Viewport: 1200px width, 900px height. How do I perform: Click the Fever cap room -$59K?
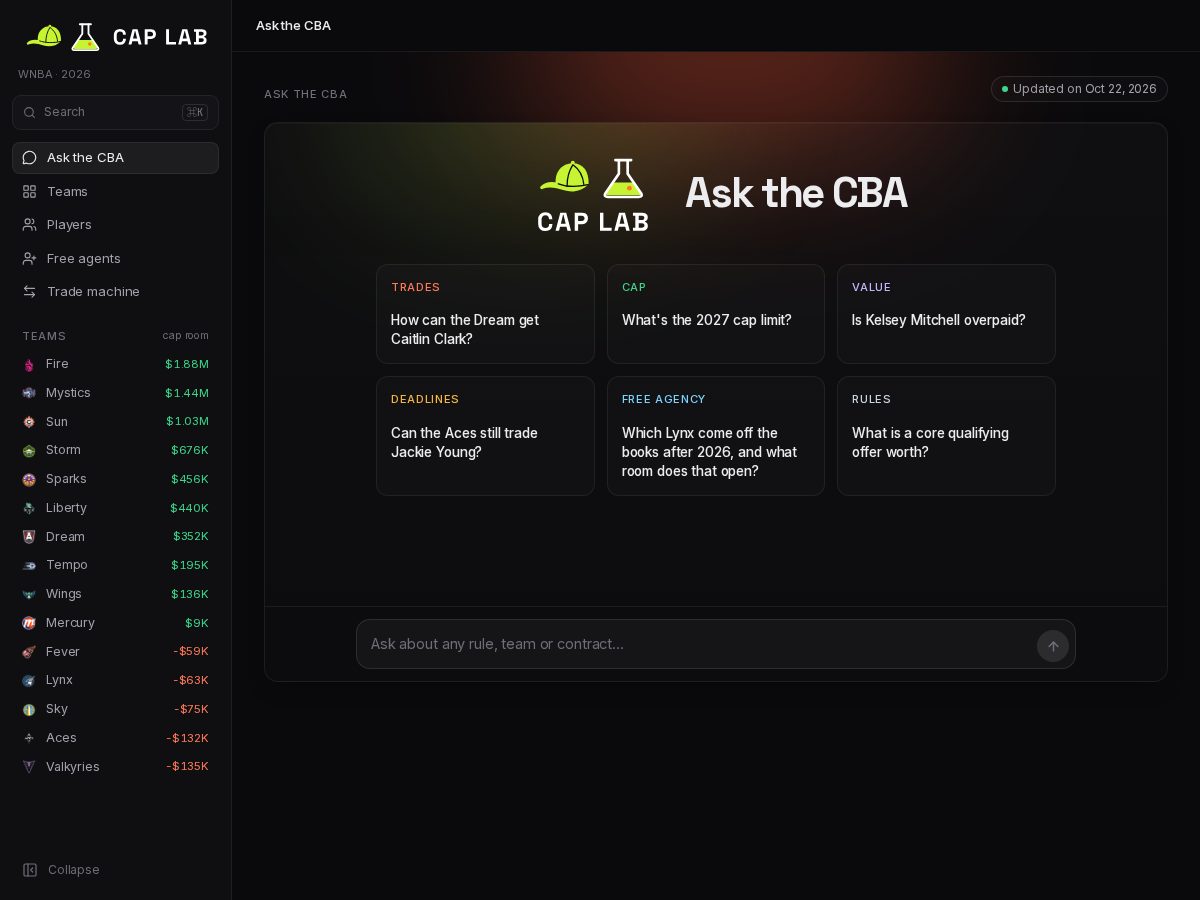(191, 652)
